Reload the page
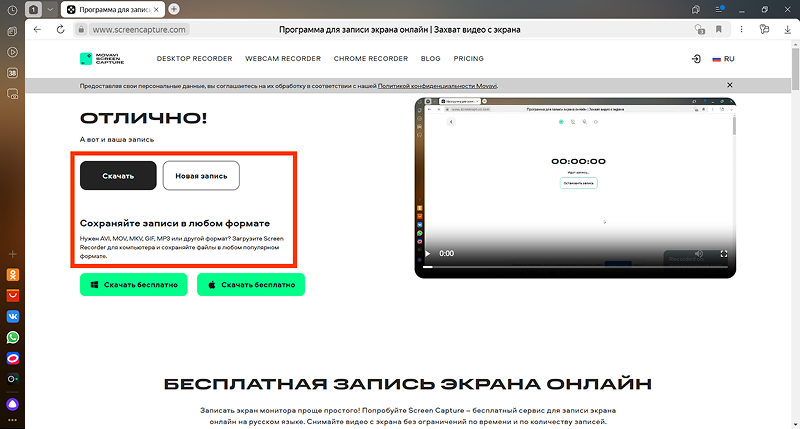This screenshot has width=800, height=429. click(60, 30)
